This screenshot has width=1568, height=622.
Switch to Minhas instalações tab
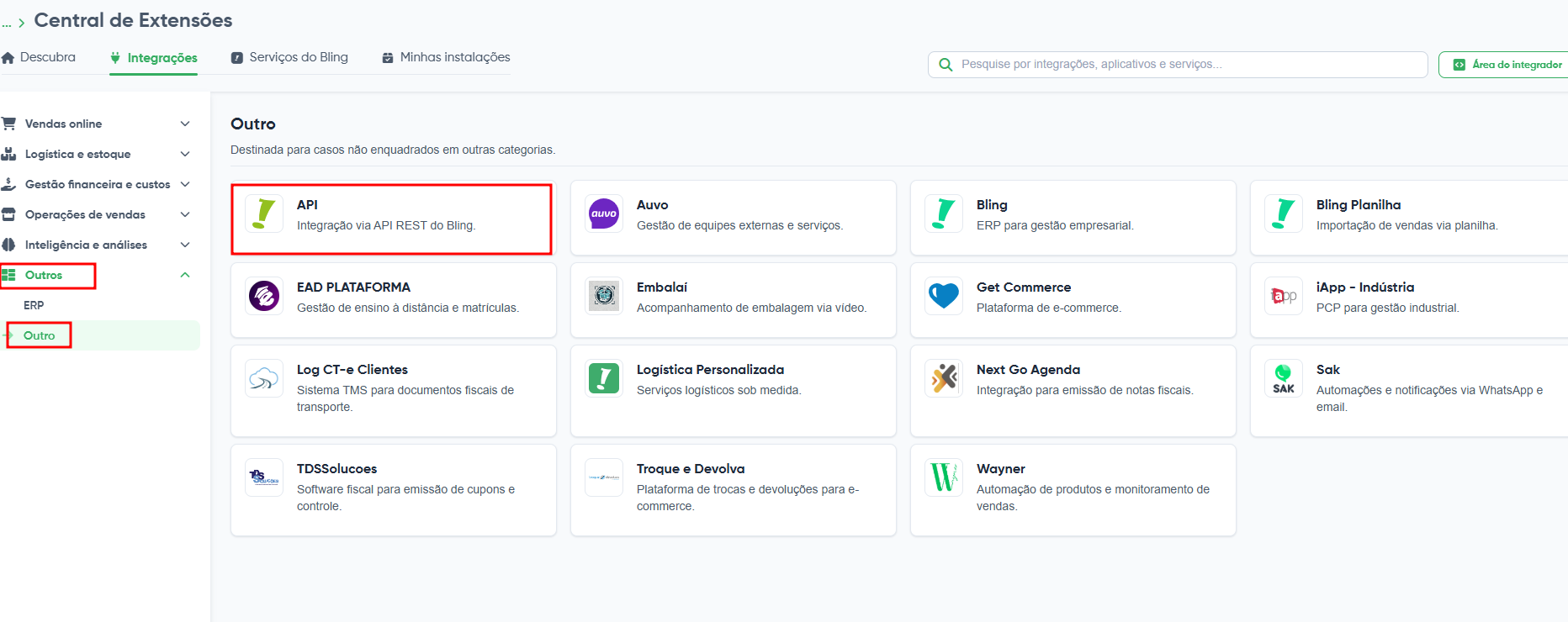click(447, 57)
